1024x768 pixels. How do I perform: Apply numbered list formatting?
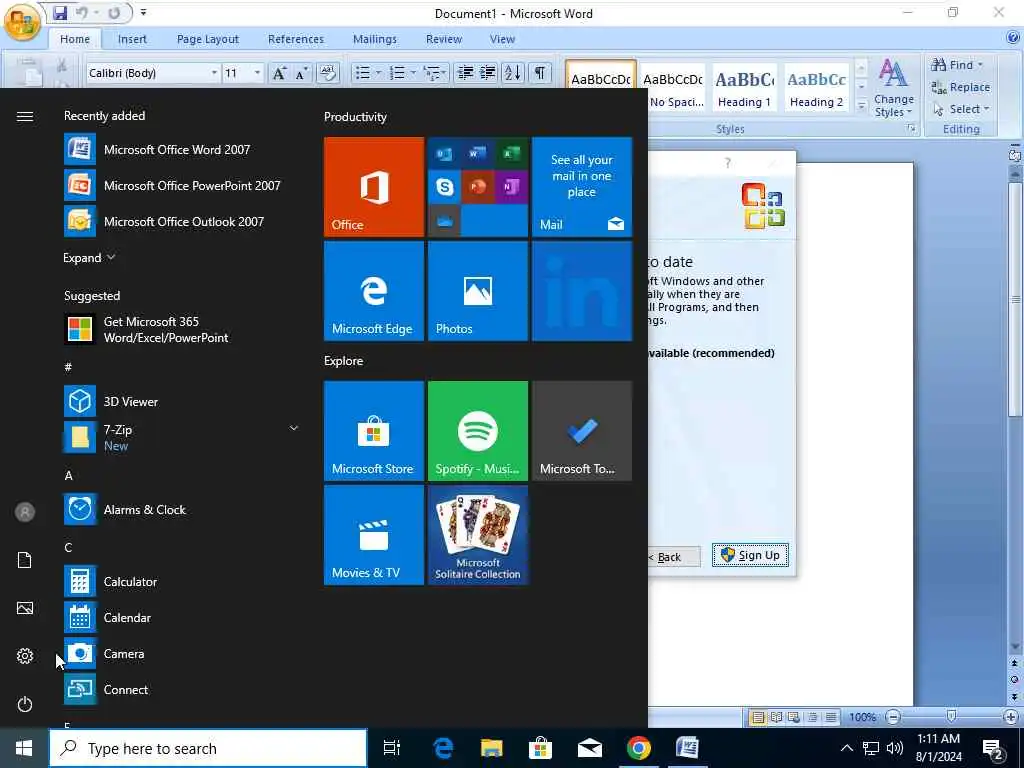tap(397, 73)
